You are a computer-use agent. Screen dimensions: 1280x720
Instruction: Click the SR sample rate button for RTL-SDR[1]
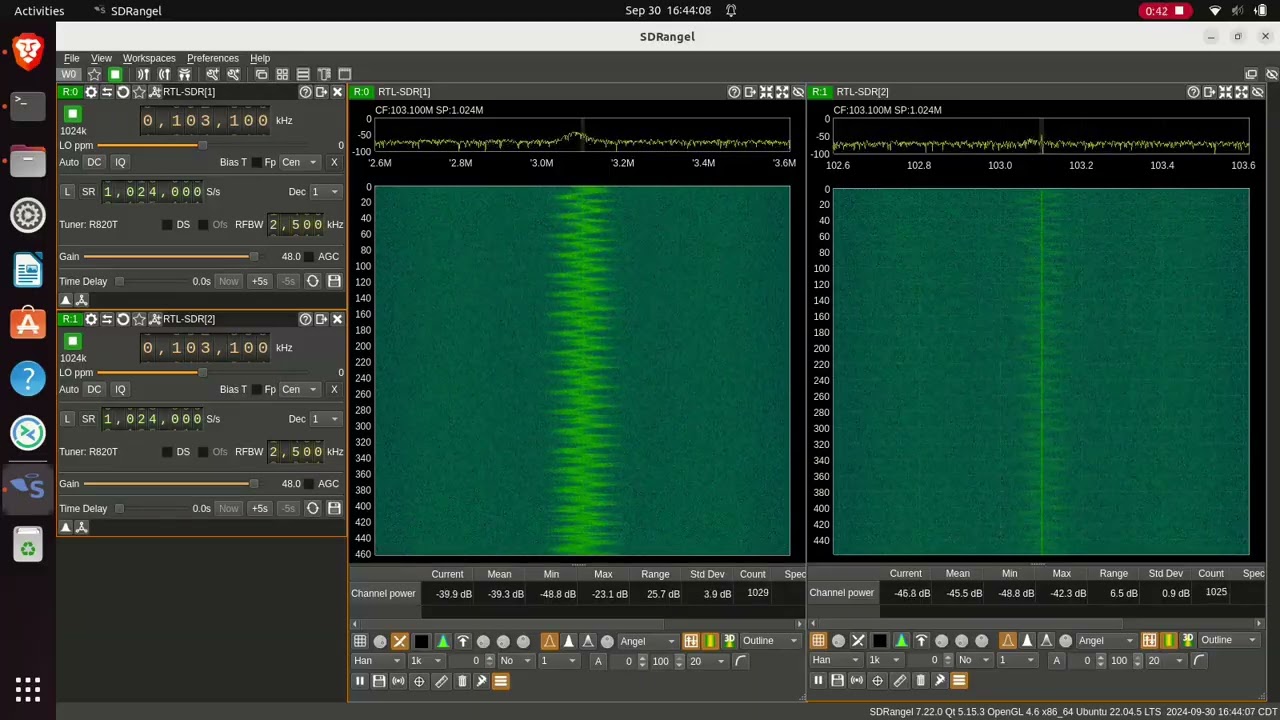(x=89, y=192)
